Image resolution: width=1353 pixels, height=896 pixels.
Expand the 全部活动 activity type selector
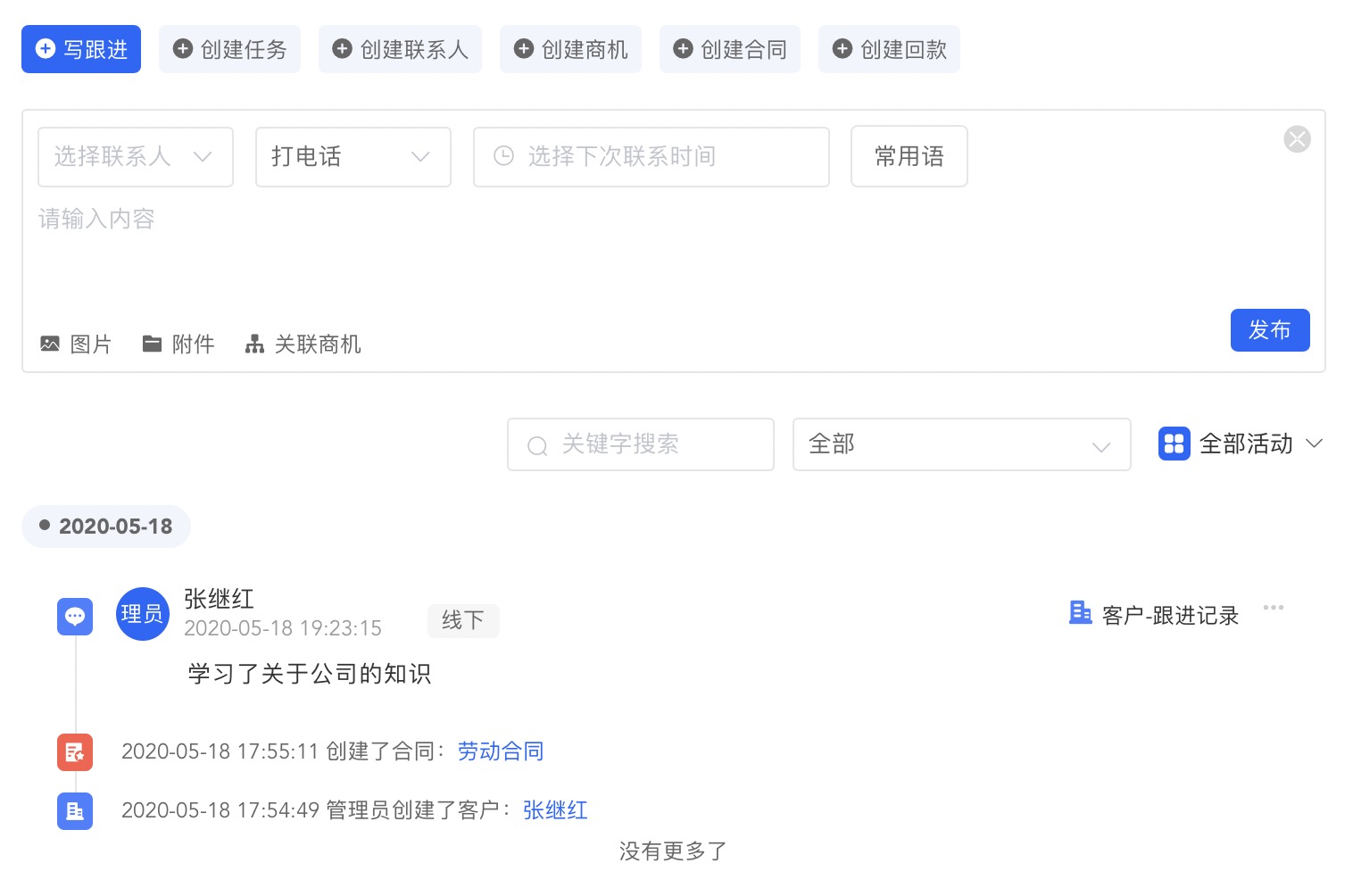click(x=1241, y=444)
